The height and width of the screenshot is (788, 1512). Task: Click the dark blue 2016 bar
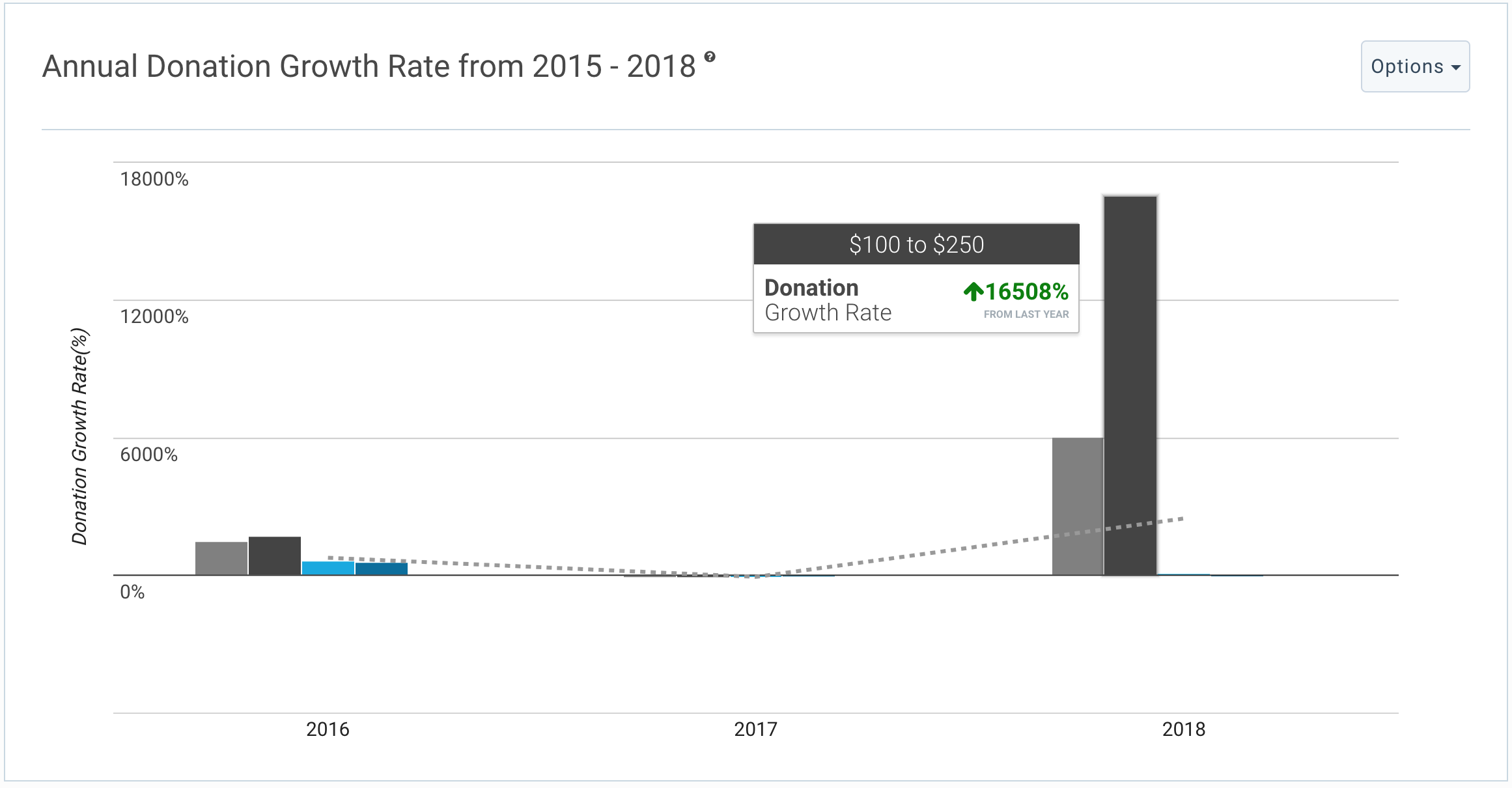click(x=382, y=569)
